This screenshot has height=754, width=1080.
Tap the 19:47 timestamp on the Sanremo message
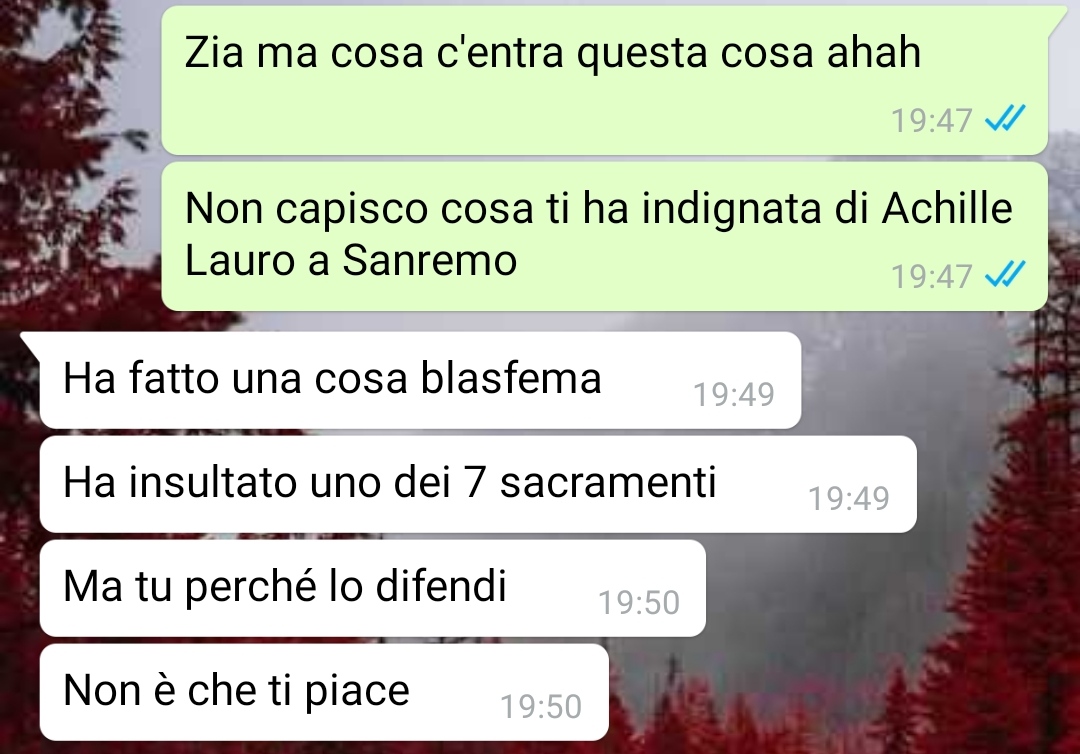(931, 277)
